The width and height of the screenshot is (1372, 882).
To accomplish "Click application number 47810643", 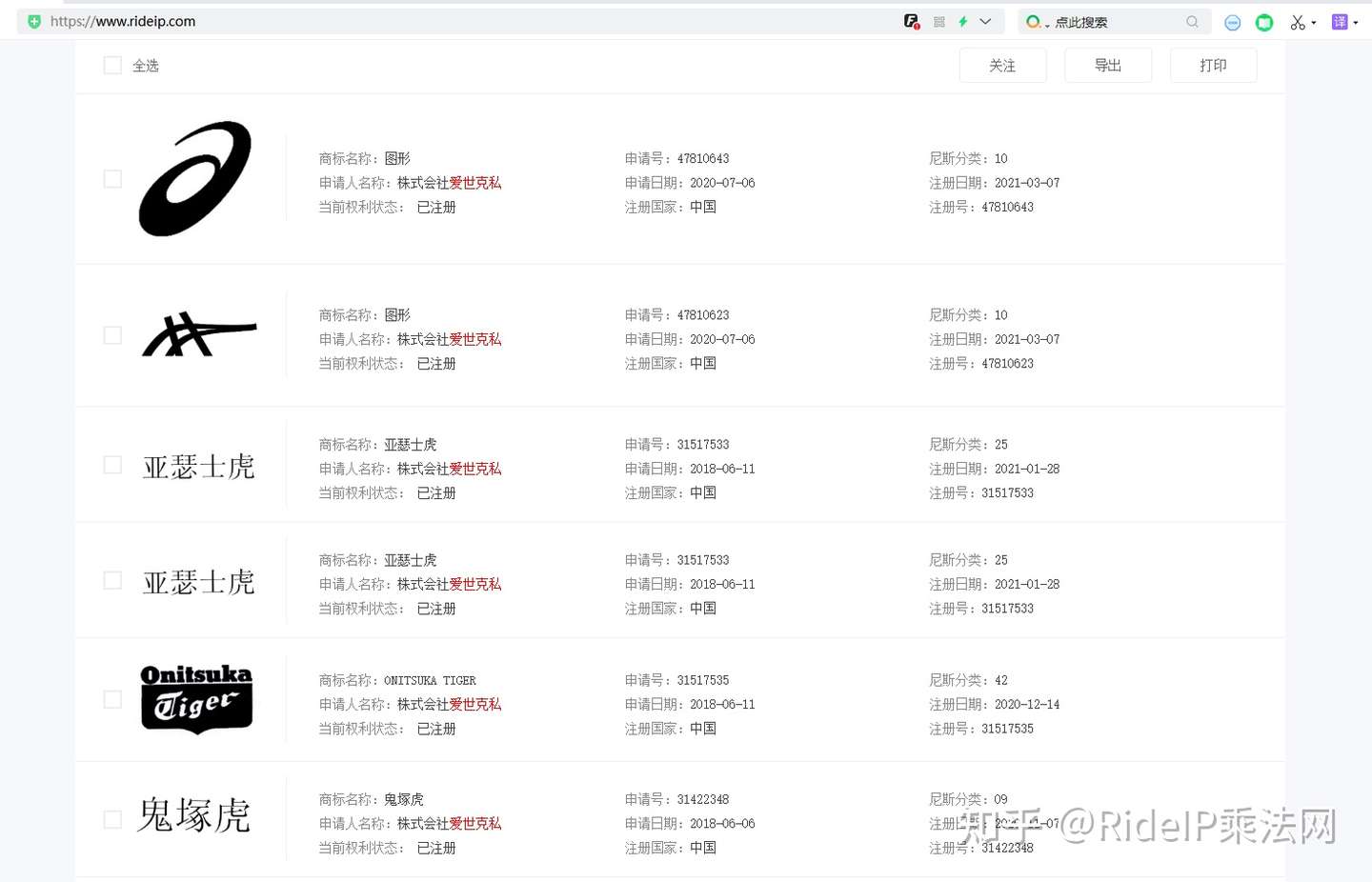I will (703, 159).
